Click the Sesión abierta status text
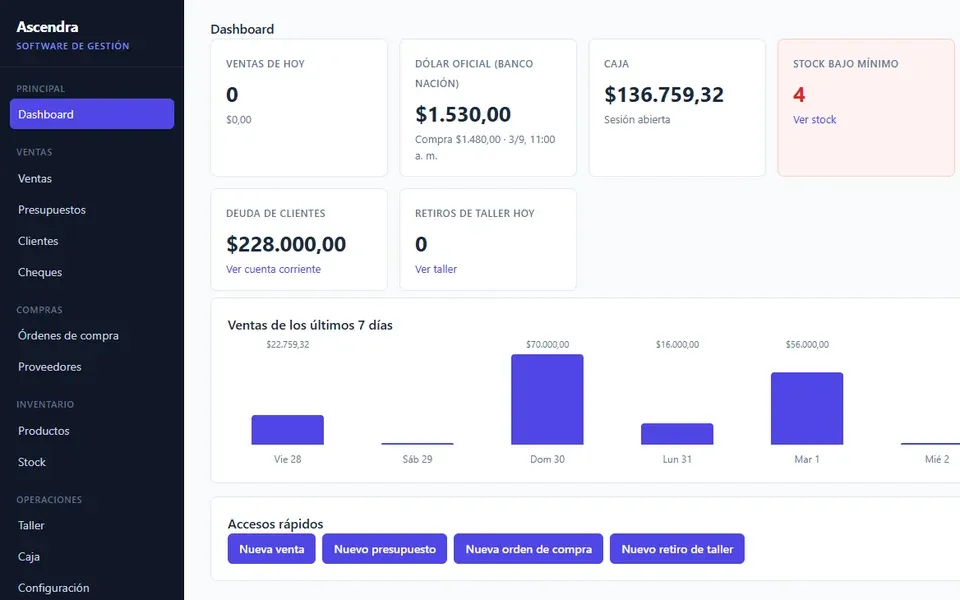The image size is (960, 600). pos(637,119)
